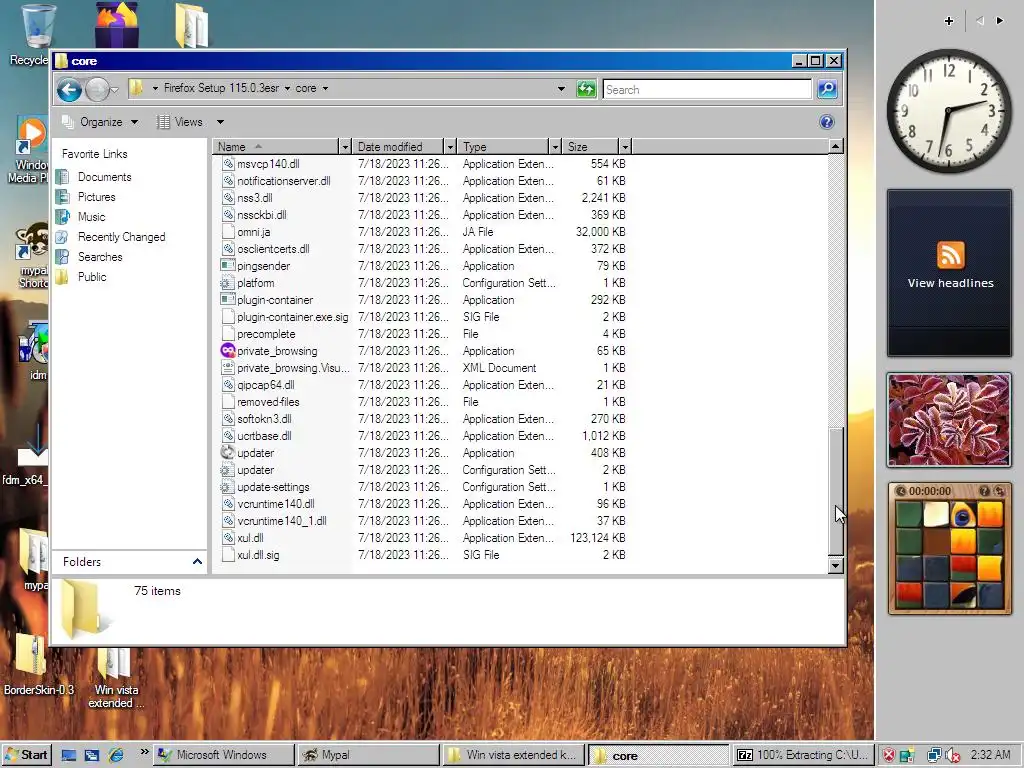Go to next sidebar gadgets page

(x=1000, y=21)
